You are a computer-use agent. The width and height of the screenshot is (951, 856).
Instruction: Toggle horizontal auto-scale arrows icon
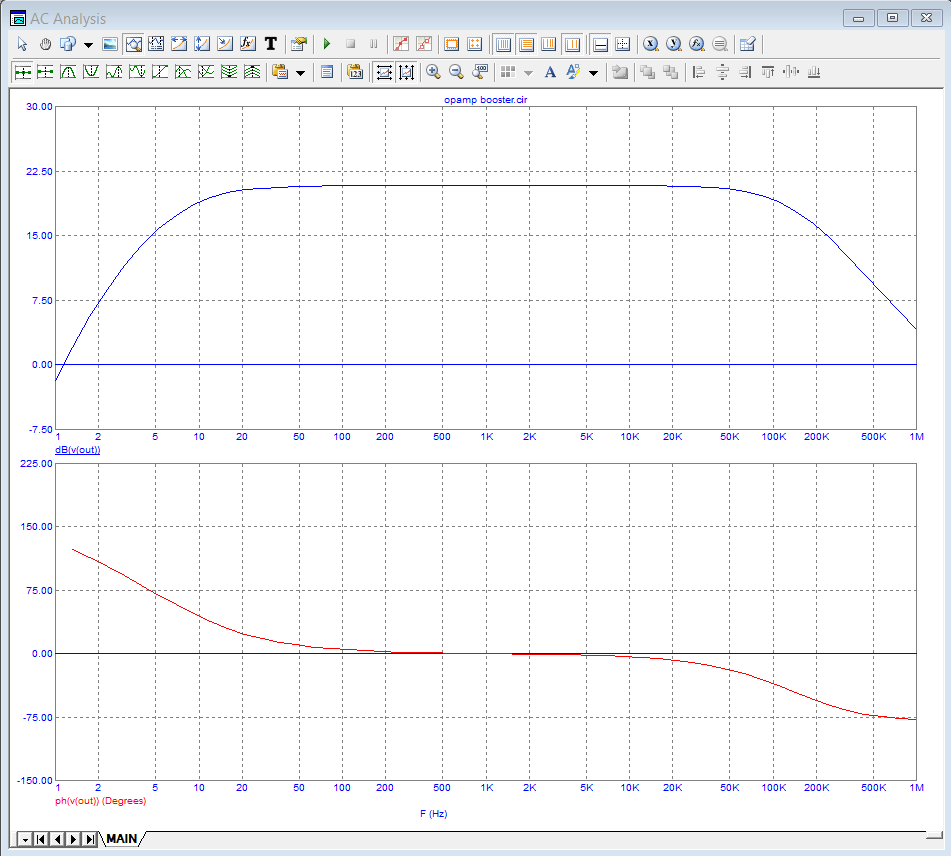click(383, 72)
